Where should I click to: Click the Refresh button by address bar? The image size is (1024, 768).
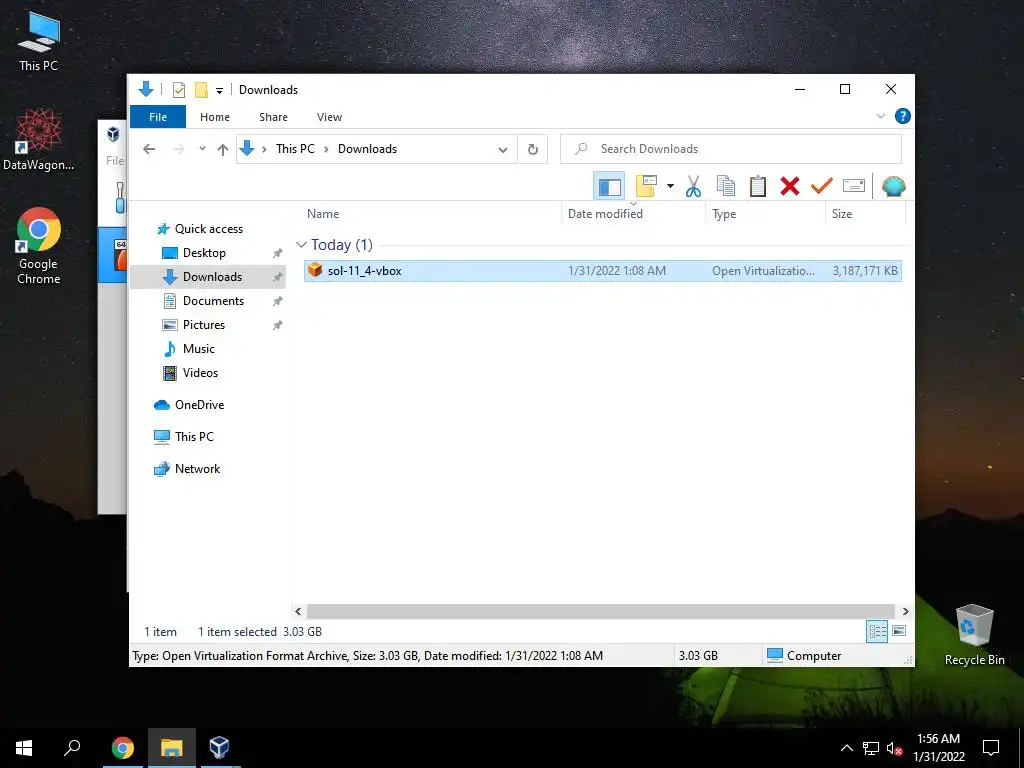(x=533, y=149)
